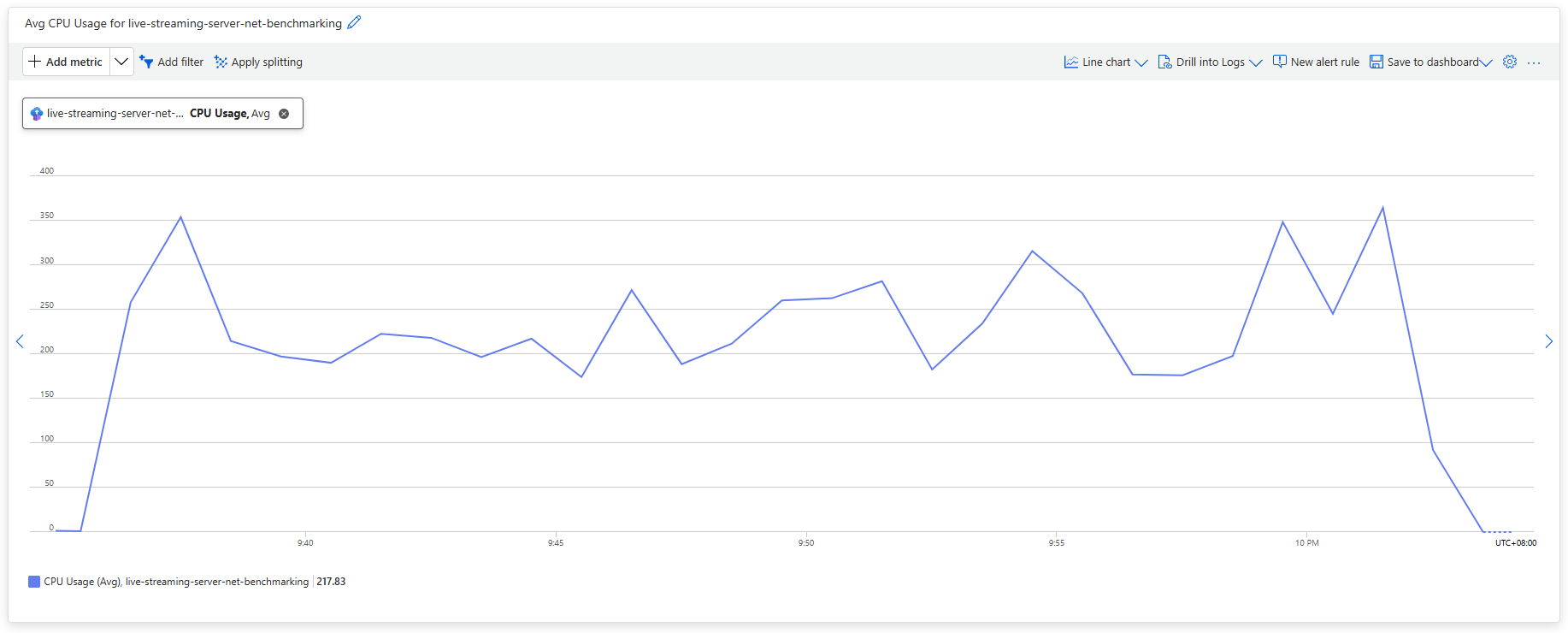Open the more options ellipsis menu
This screenshot has width=1568, height=633.
click(1534, 62)
